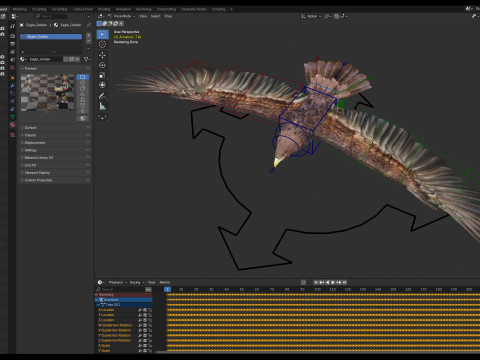Expand the Custom Properties panel
The image size is (480, 360).
[x=55, y=180]
